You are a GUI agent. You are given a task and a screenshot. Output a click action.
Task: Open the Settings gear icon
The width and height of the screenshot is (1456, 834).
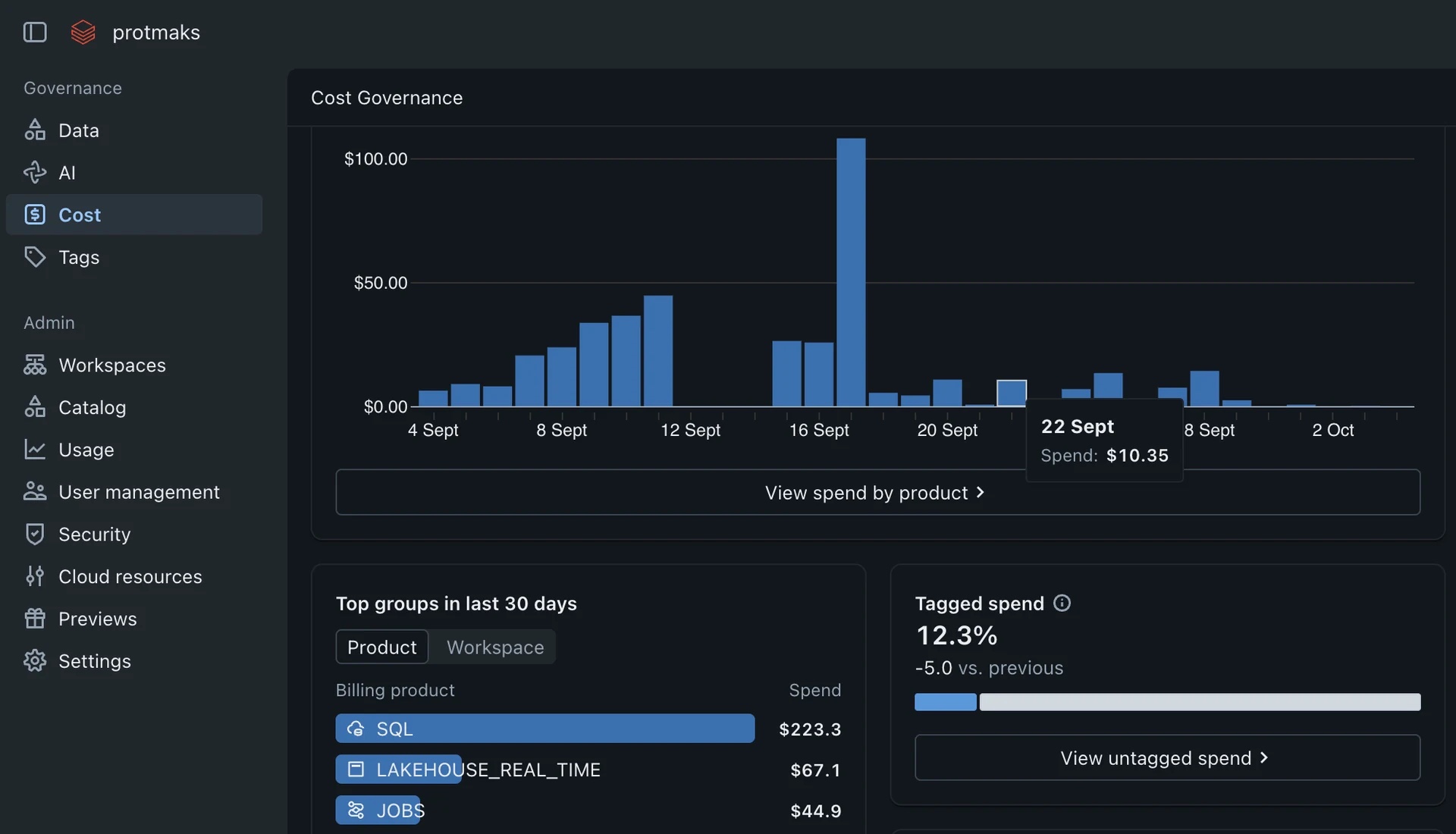click(35, 661)
